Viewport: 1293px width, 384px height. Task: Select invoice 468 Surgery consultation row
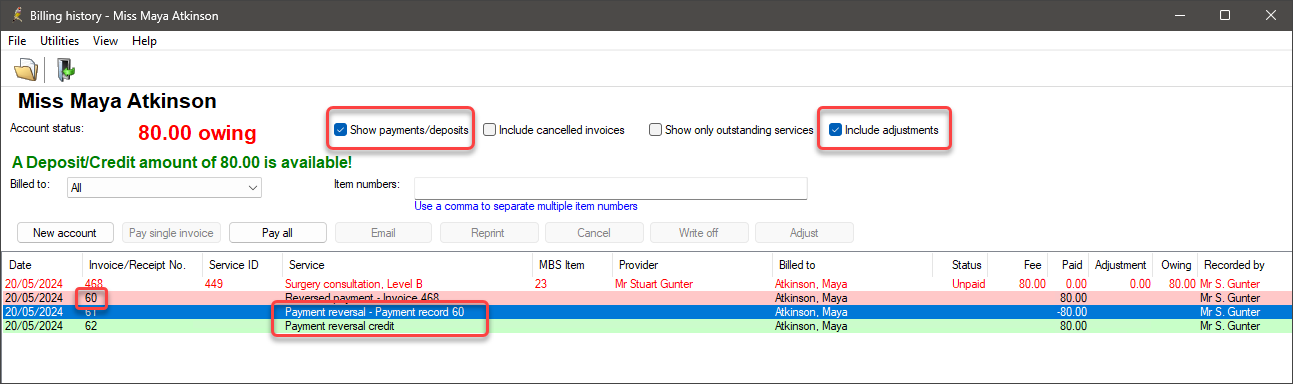[x=646, y=284]
